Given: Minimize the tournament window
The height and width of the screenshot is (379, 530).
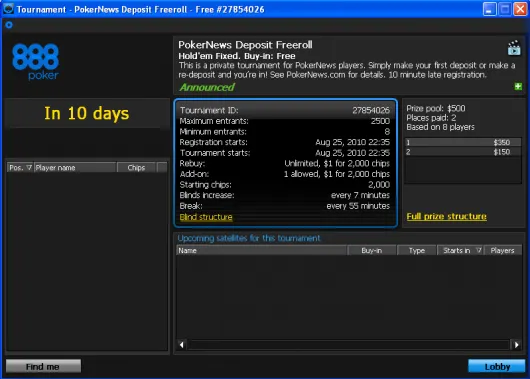Looking at the screenshot, I should click(x=489, y=9).
